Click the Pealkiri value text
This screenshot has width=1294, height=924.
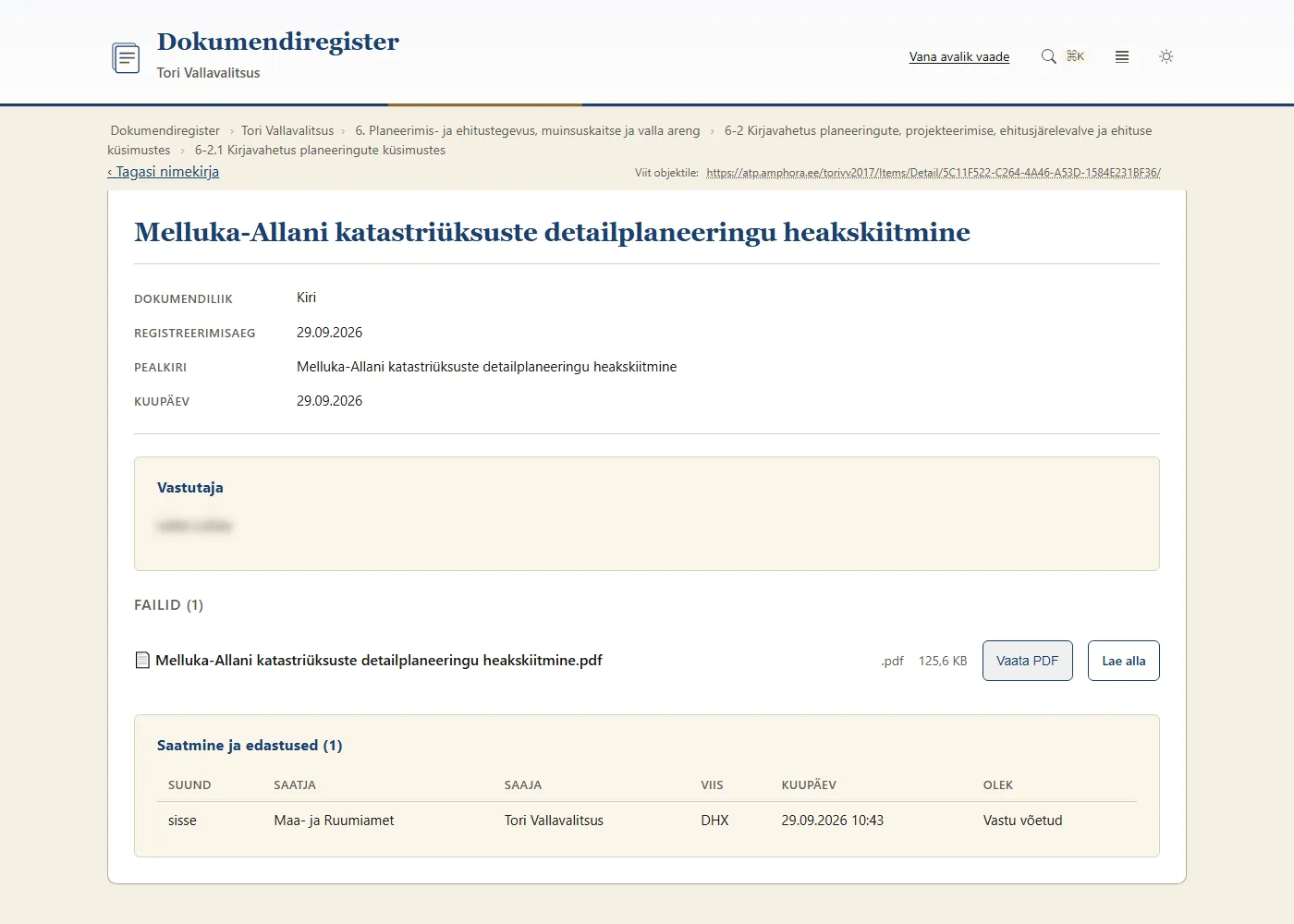tap(486, 367)
